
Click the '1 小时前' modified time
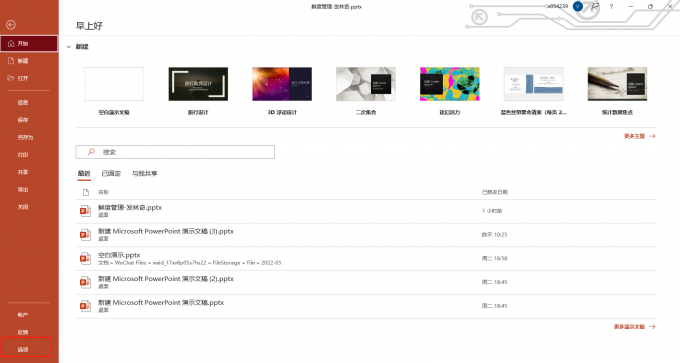click(492, 211)
